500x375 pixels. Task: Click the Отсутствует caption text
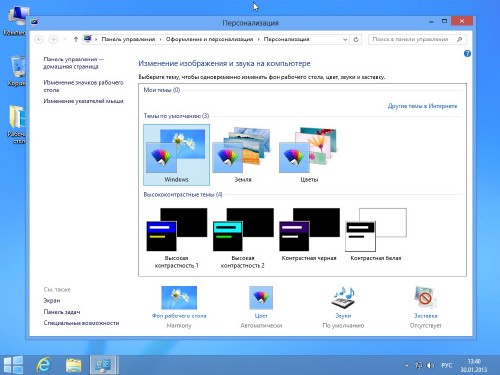click(425, 325)
